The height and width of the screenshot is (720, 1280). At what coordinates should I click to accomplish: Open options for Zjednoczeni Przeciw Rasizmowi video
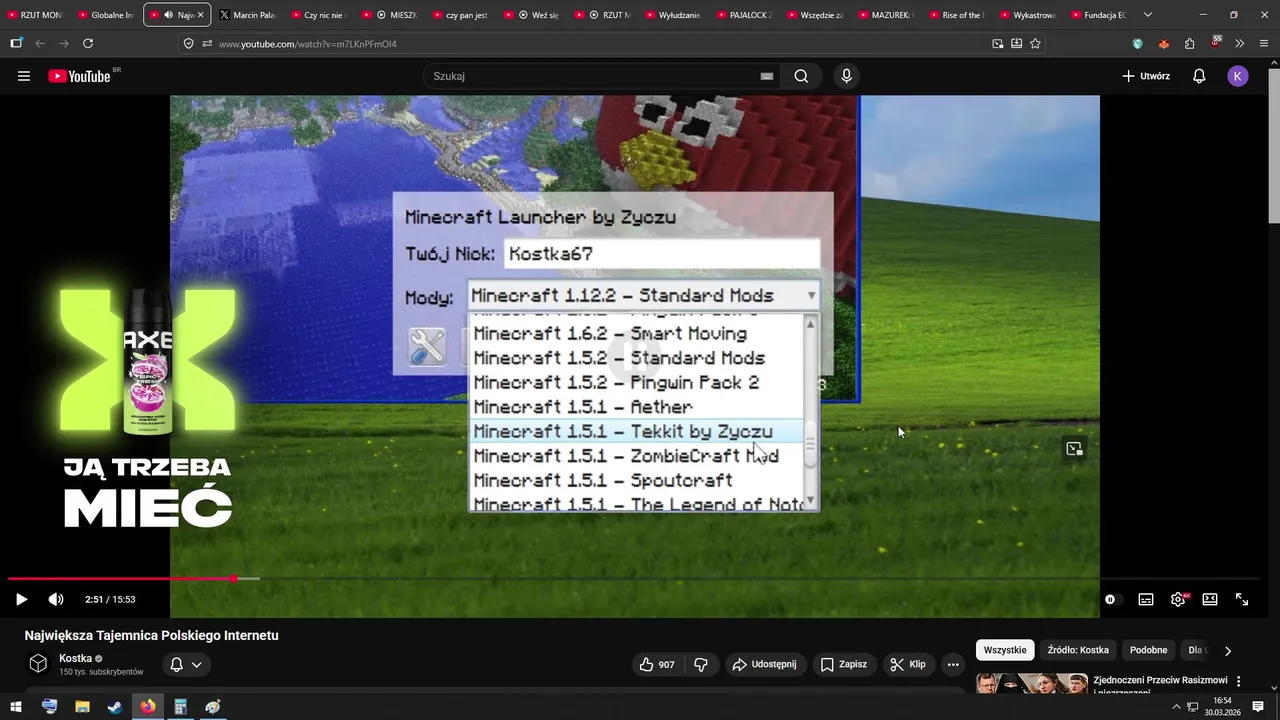[1239, 681]
